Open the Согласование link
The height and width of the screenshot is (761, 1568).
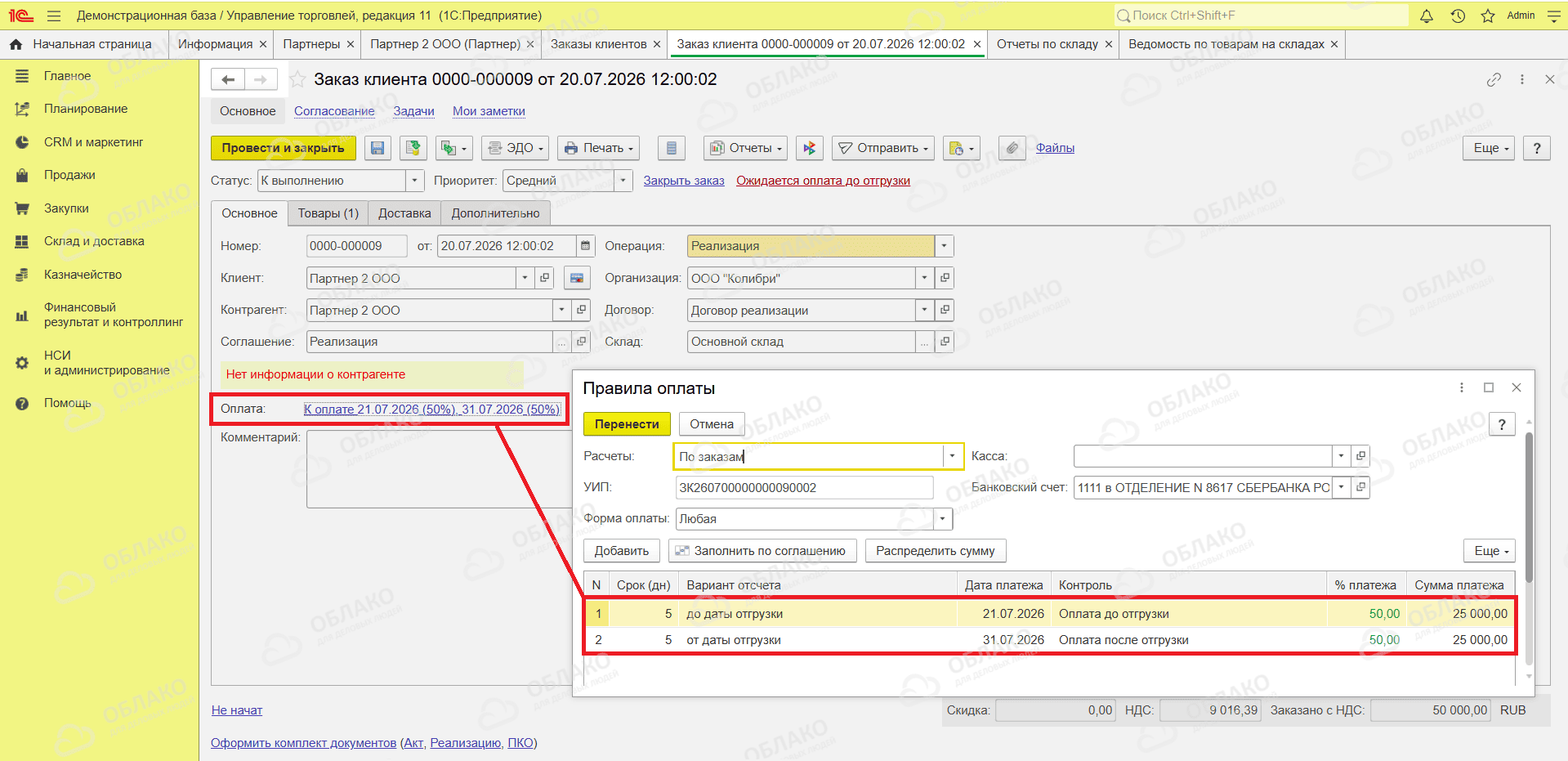(334, 111)
